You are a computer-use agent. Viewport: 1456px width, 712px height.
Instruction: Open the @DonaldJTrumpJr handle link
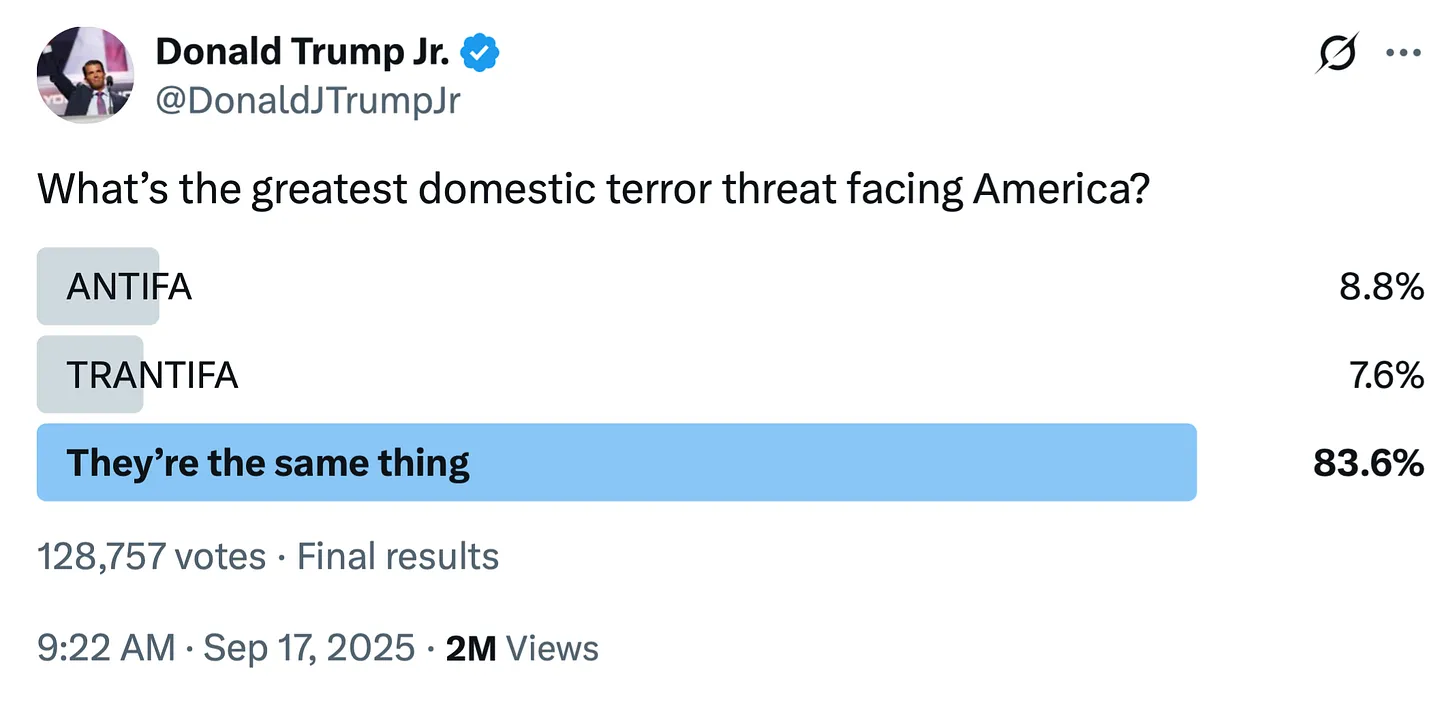click(x=308, y=100)
